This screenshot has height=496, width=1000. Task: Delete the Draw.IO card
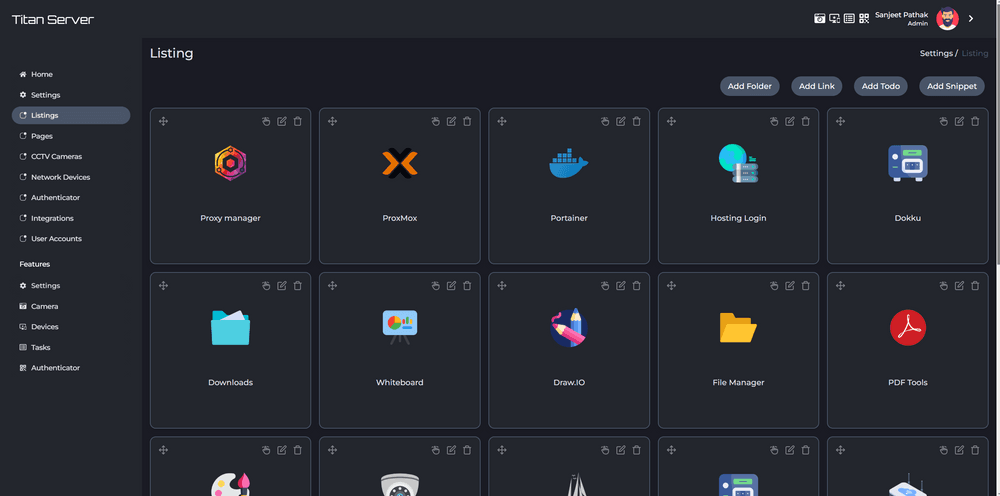point(636,286)
